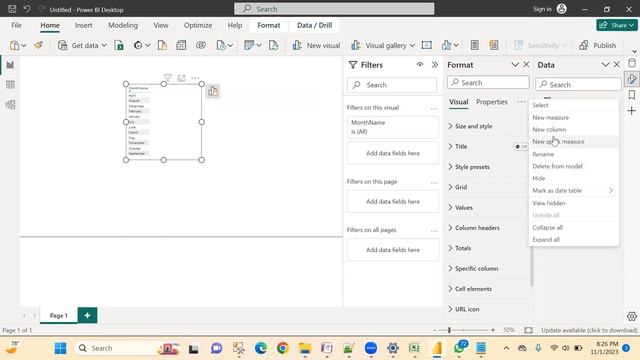Toggle the Title switch in Format pane
This screenshot has height=360, width=640.
click(520, 147)
